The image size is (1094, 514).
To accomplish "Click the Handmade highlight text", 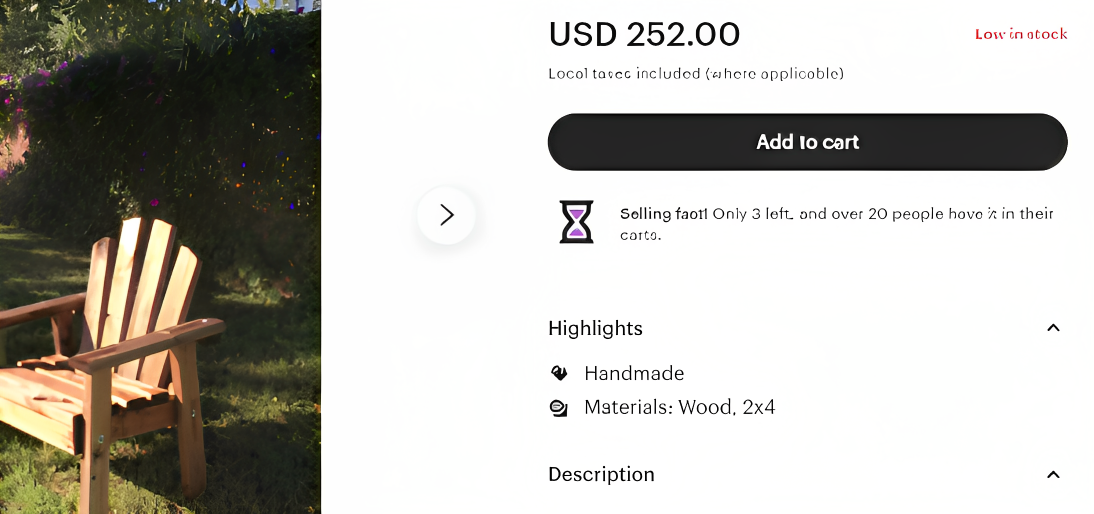I will point(634,373).
